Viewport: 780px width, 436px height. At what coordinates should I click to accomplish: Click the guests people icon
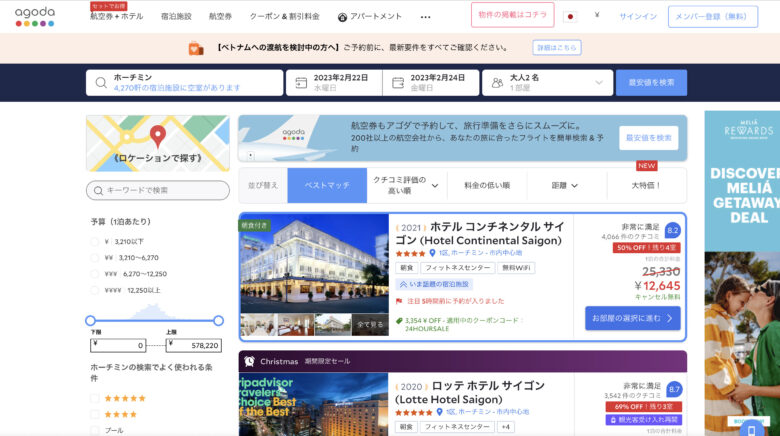(x=497, y=83)
